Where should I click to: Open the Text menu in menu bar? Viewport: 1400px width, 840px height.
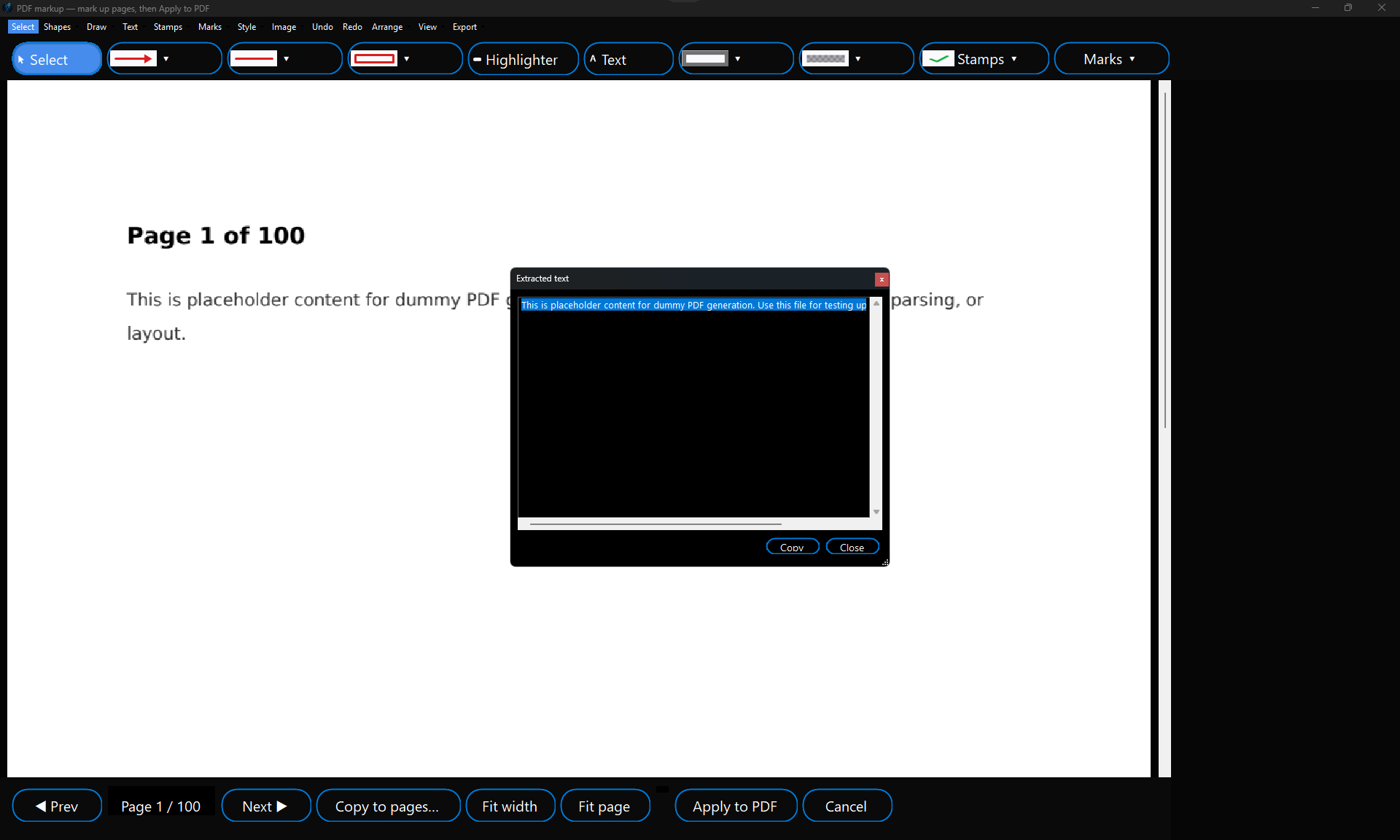(130, 27)
